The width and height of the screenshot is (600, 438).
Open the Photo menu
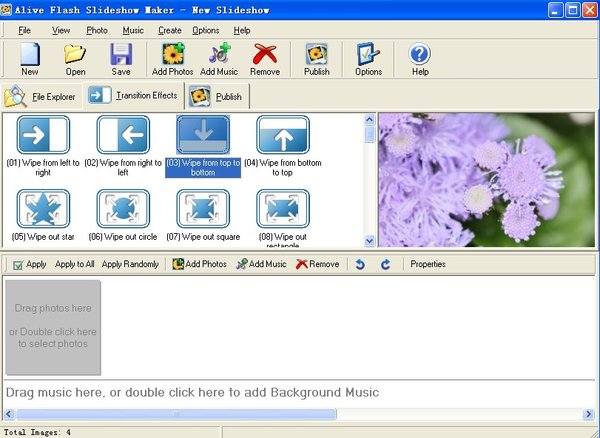(x=97, y=31)
